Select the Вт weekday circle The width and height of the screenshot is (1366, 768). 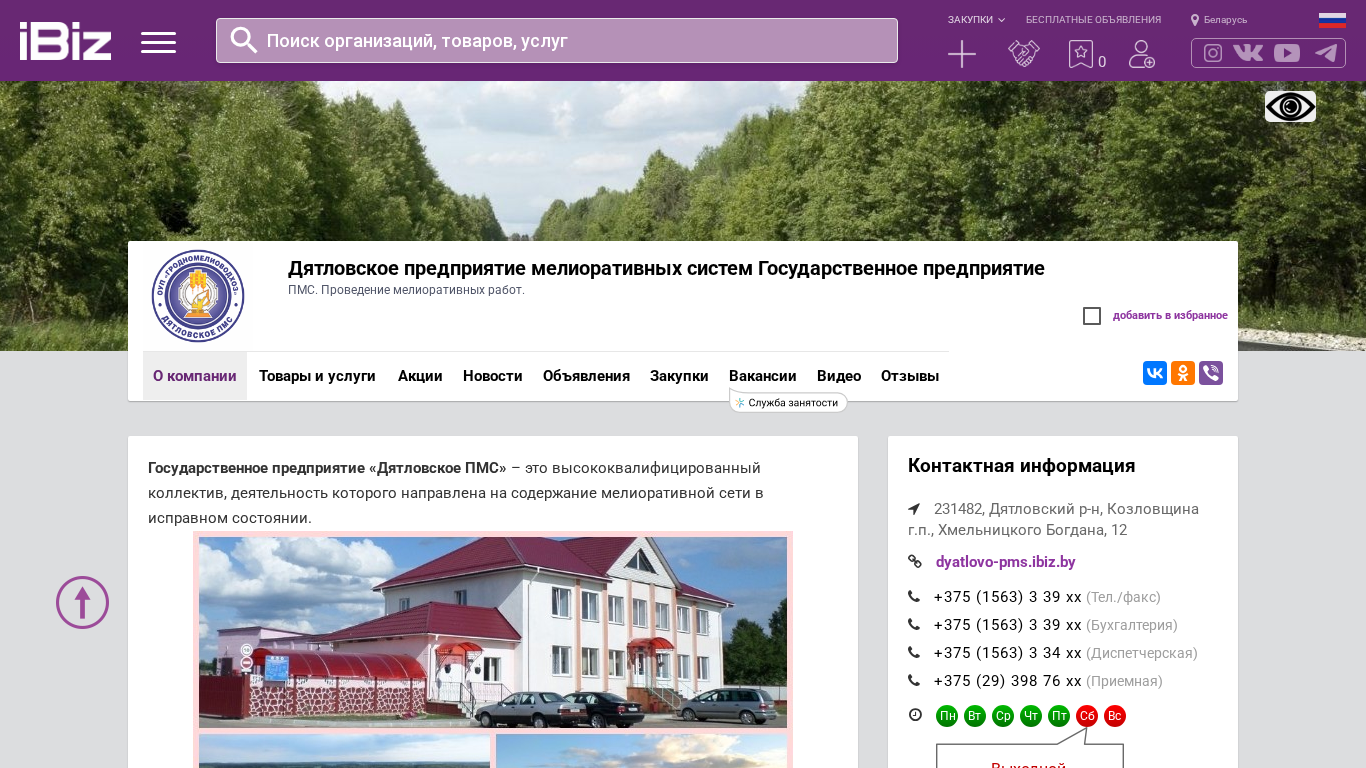(975, 716)
